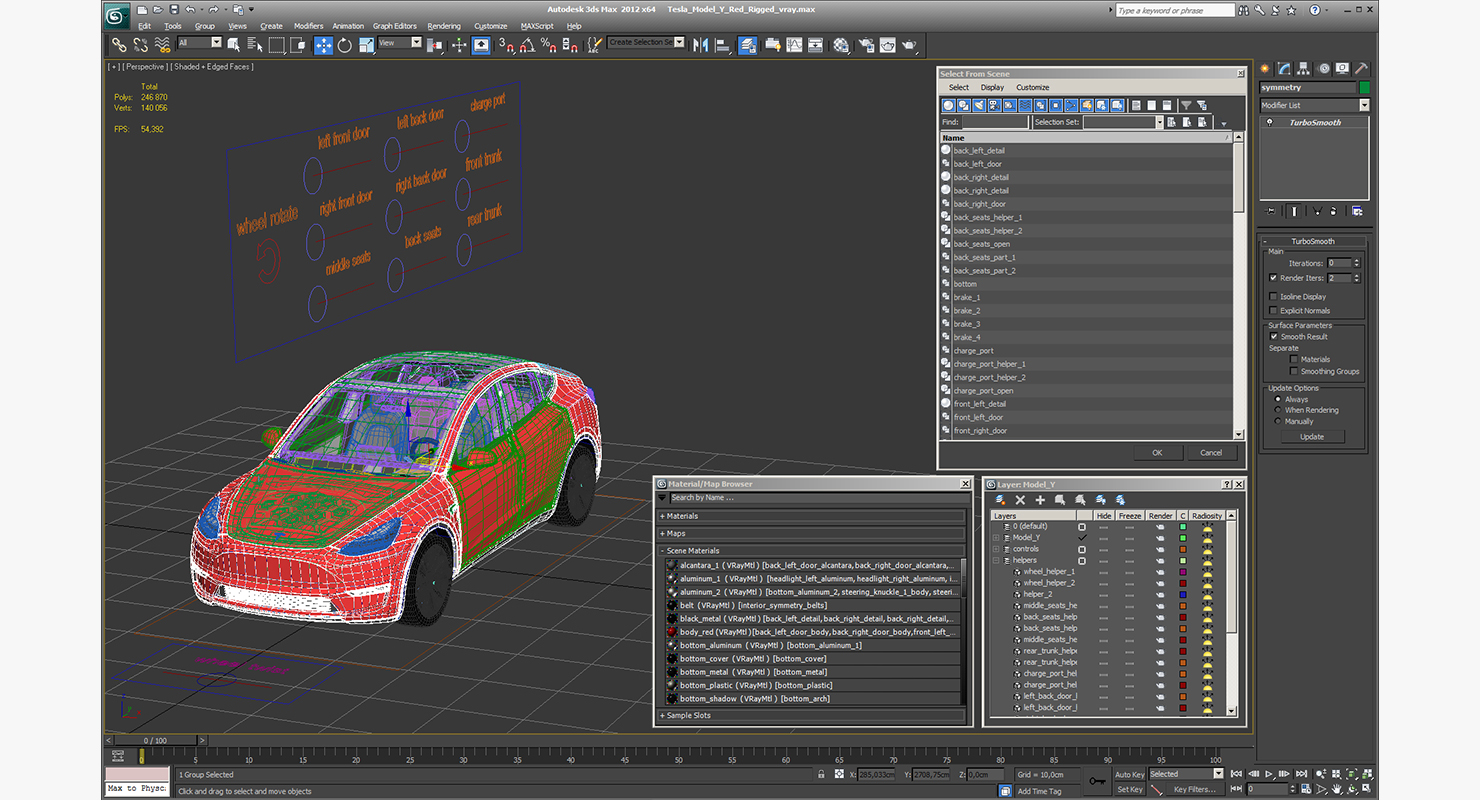Viewport: 1480px width, 800px height.
Task: Open the Curve Editor icon
Action: tap(794, 45)
